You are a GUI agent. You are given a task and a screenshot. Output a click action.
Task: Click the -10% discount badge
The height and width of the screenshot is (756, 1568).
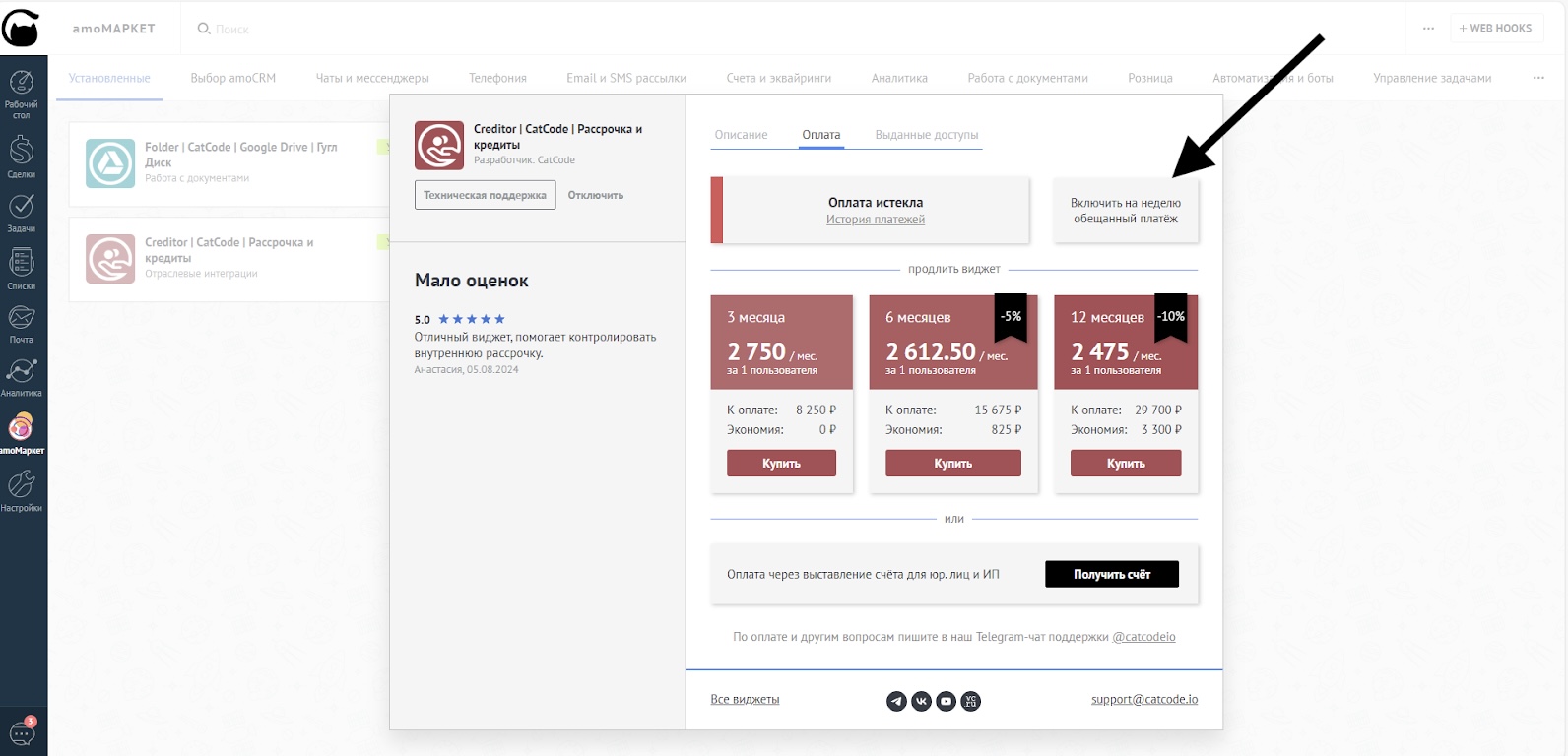(x=1171, y=317)
